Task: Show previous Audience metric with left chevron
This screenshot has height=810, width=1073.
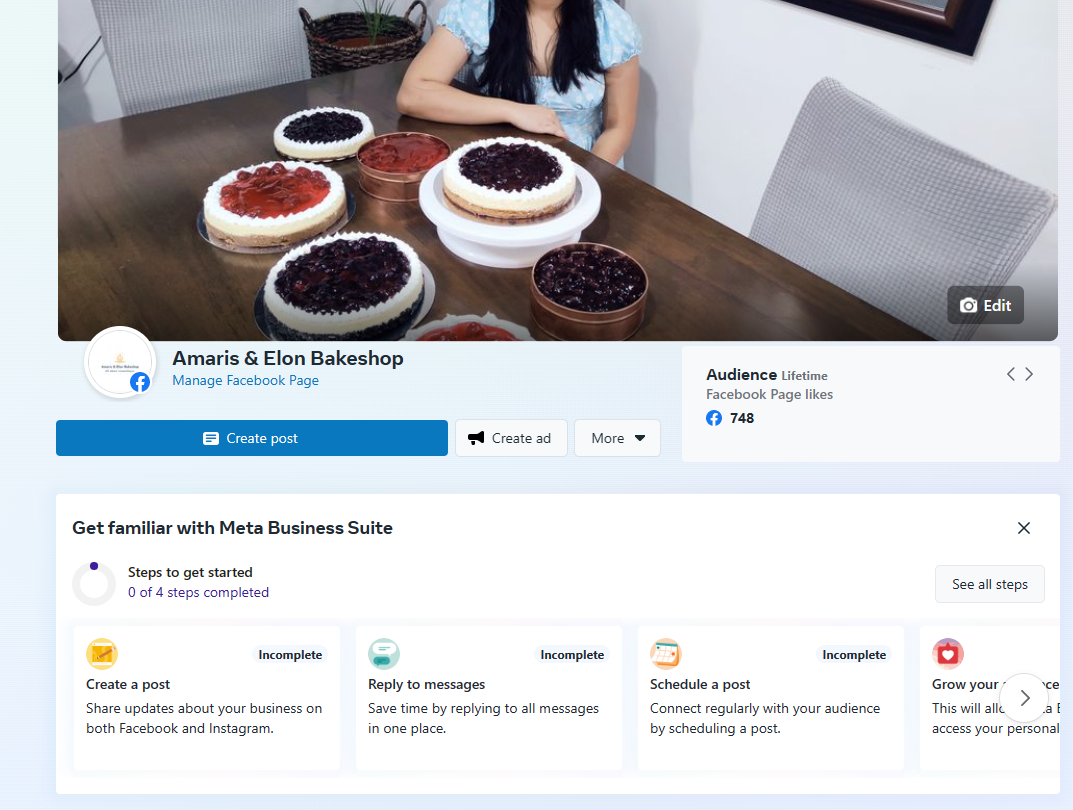Action: coord(1010,374)
